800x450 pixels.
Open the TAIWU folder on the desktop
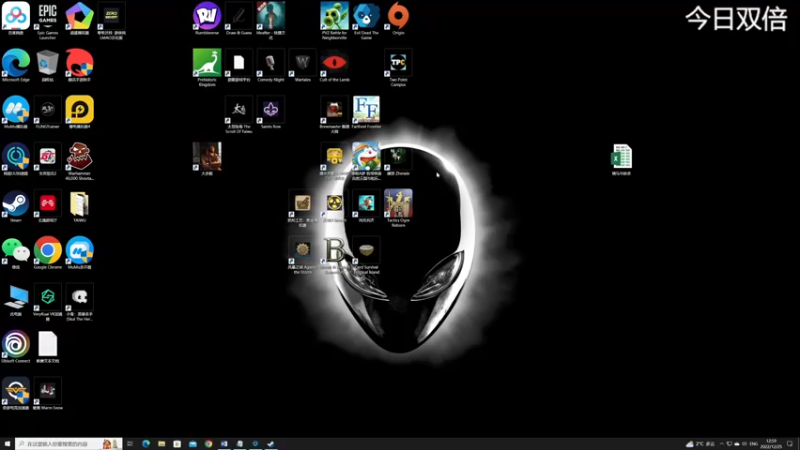[x=80, y=206]
